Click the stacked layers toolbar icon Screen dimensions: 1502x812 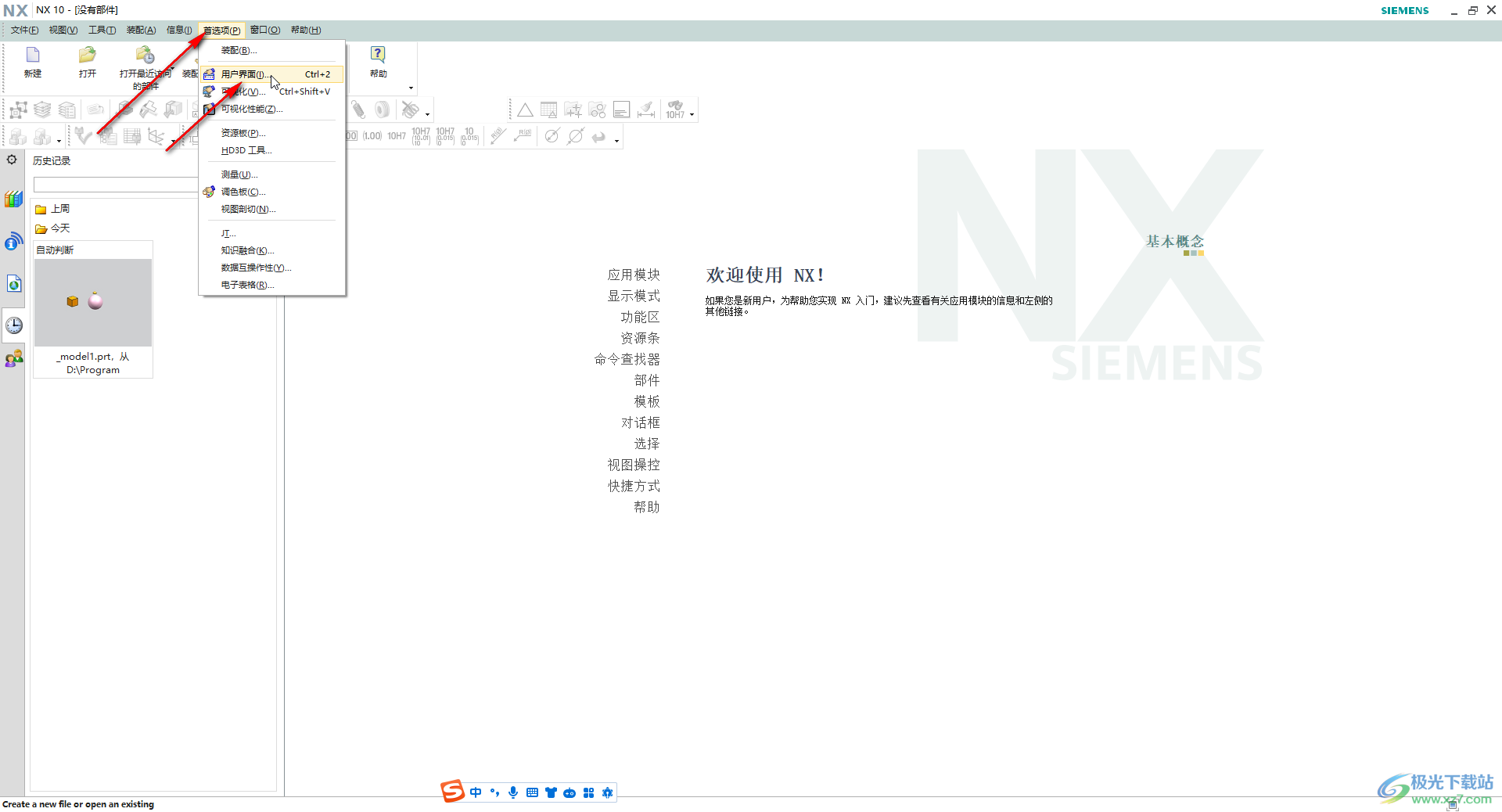pos(42,110)
